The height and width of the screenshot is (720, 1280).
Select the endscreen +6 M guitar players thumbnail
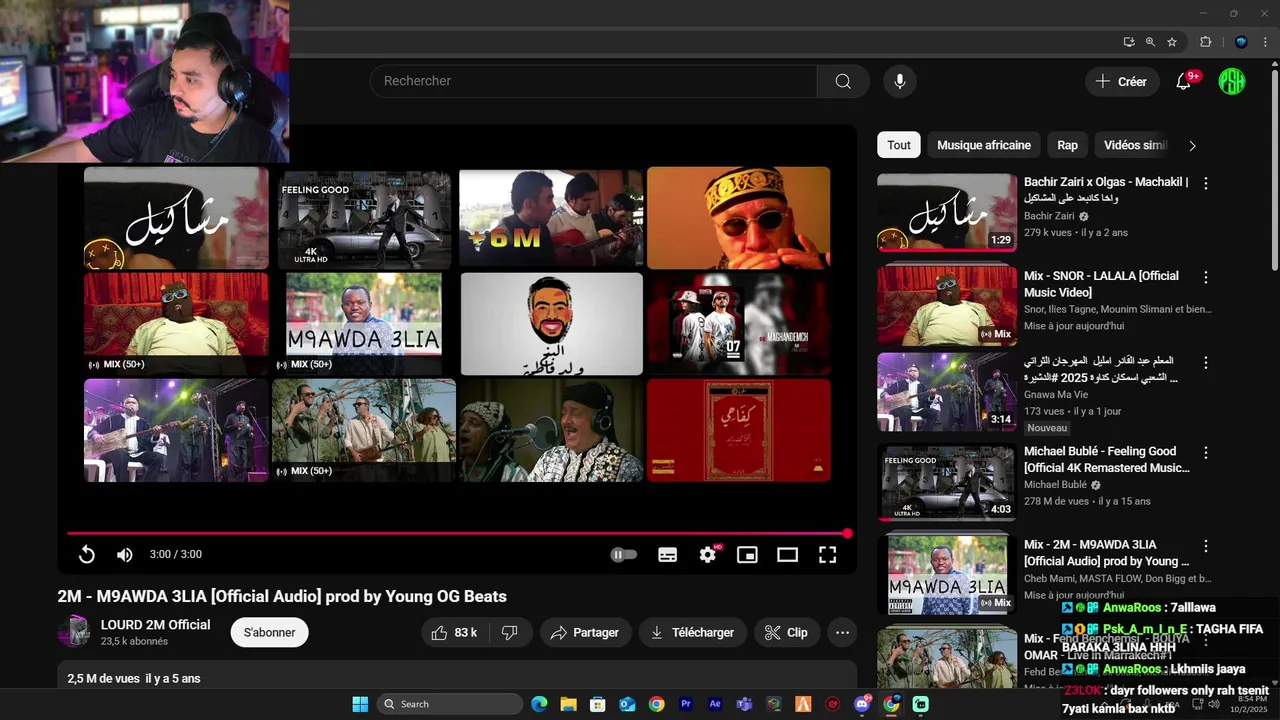(551, 218)
